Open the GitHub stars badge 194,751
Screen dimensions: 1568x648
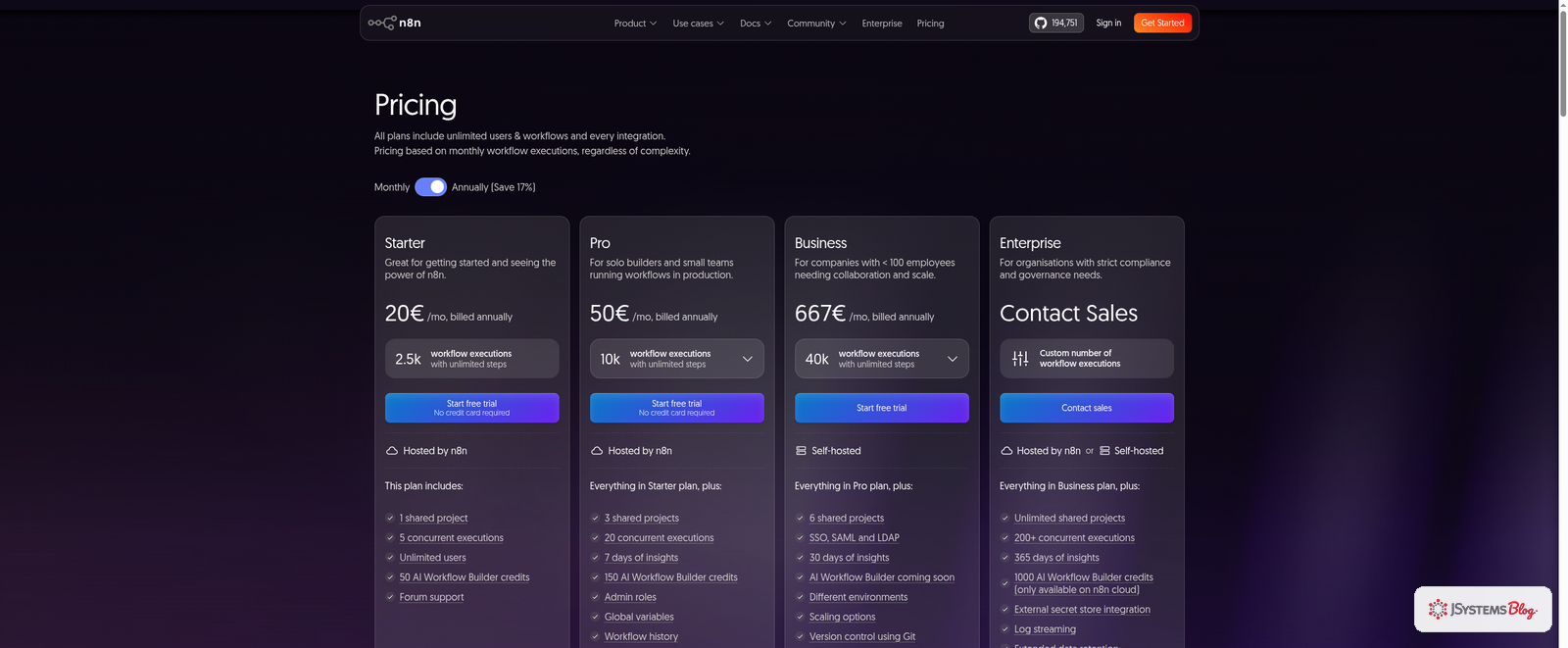coord(1056,23)
